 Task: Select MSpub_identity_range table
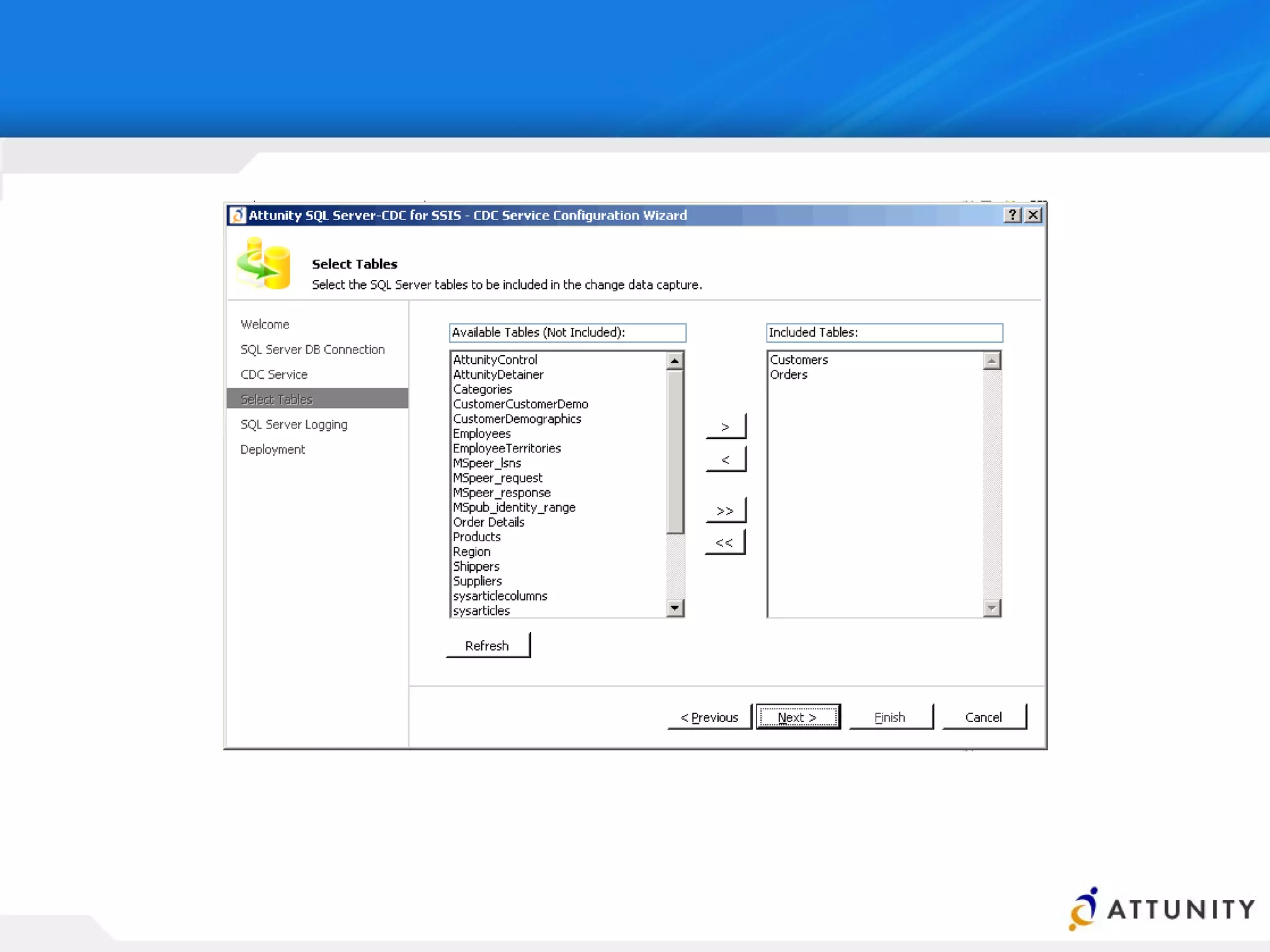[x=514, y=508]
